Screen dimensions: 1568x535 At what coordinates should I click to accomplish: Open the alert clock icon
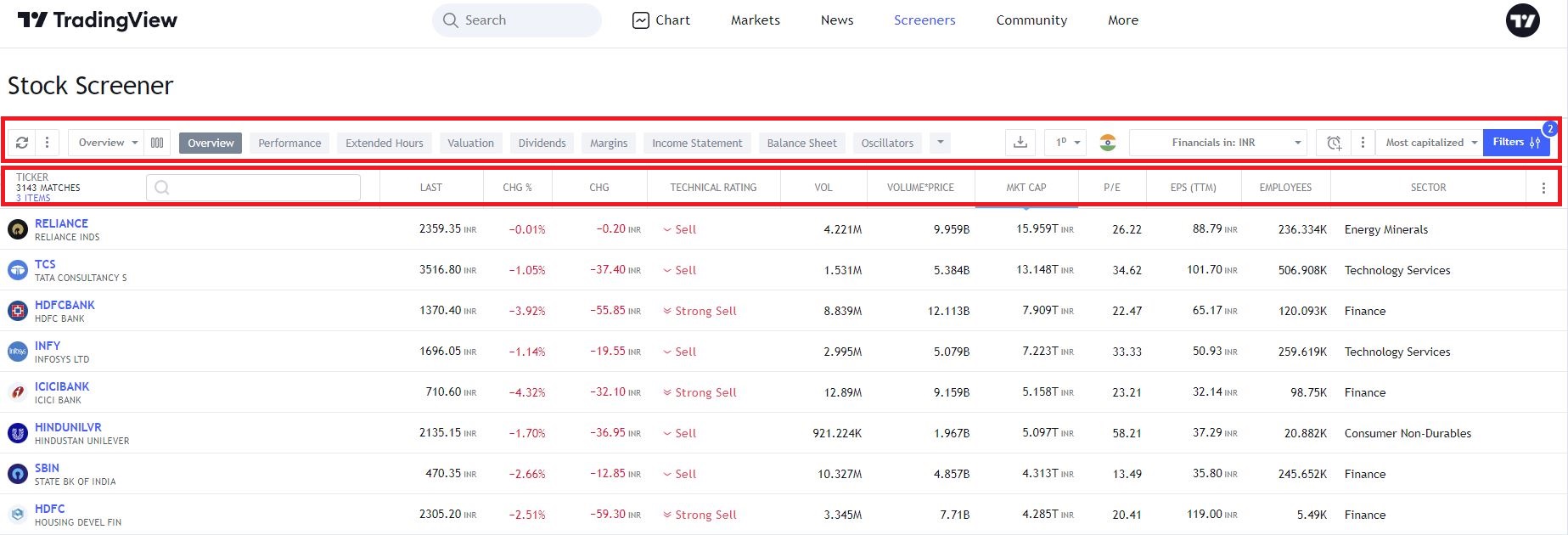(1334, 143)
